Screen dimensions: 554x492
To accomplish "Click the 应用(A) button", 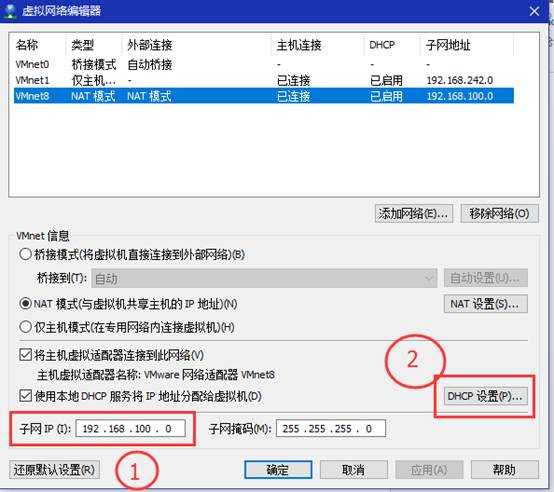I will click(x=429, y=470).
